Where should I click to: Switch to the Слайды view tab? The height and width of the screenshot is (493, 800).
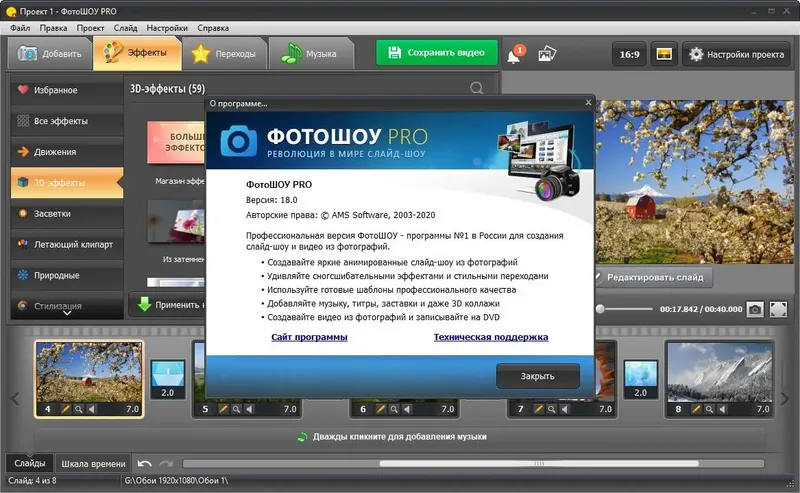(30, 463)
